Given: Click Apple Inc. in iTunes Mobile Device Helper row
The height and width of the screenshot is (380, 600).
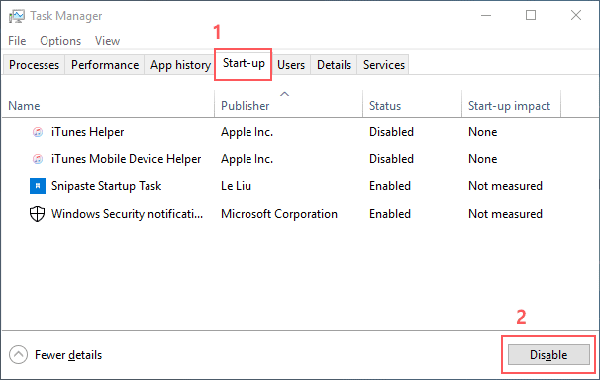Looking at the screenshot, I should (x=247, y=159).
